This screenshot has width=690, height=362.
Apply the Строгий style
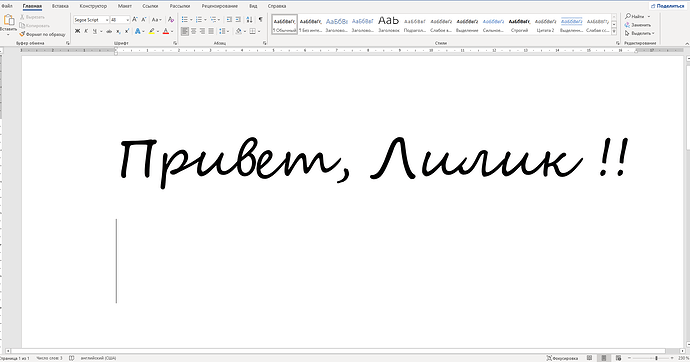[519, 24]
